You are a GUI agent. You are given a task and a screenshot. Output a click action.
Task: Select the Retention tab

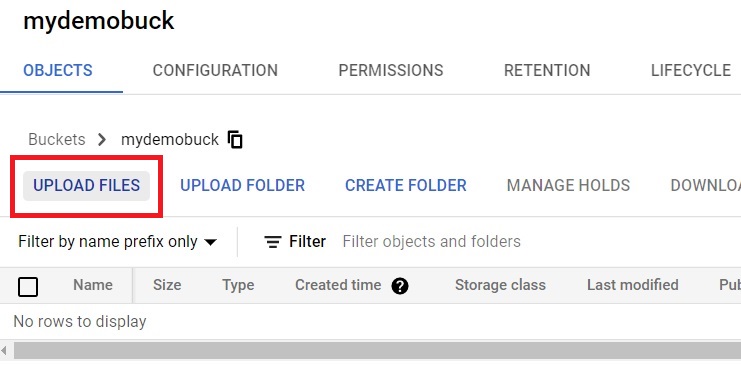(x=547, y=70)
